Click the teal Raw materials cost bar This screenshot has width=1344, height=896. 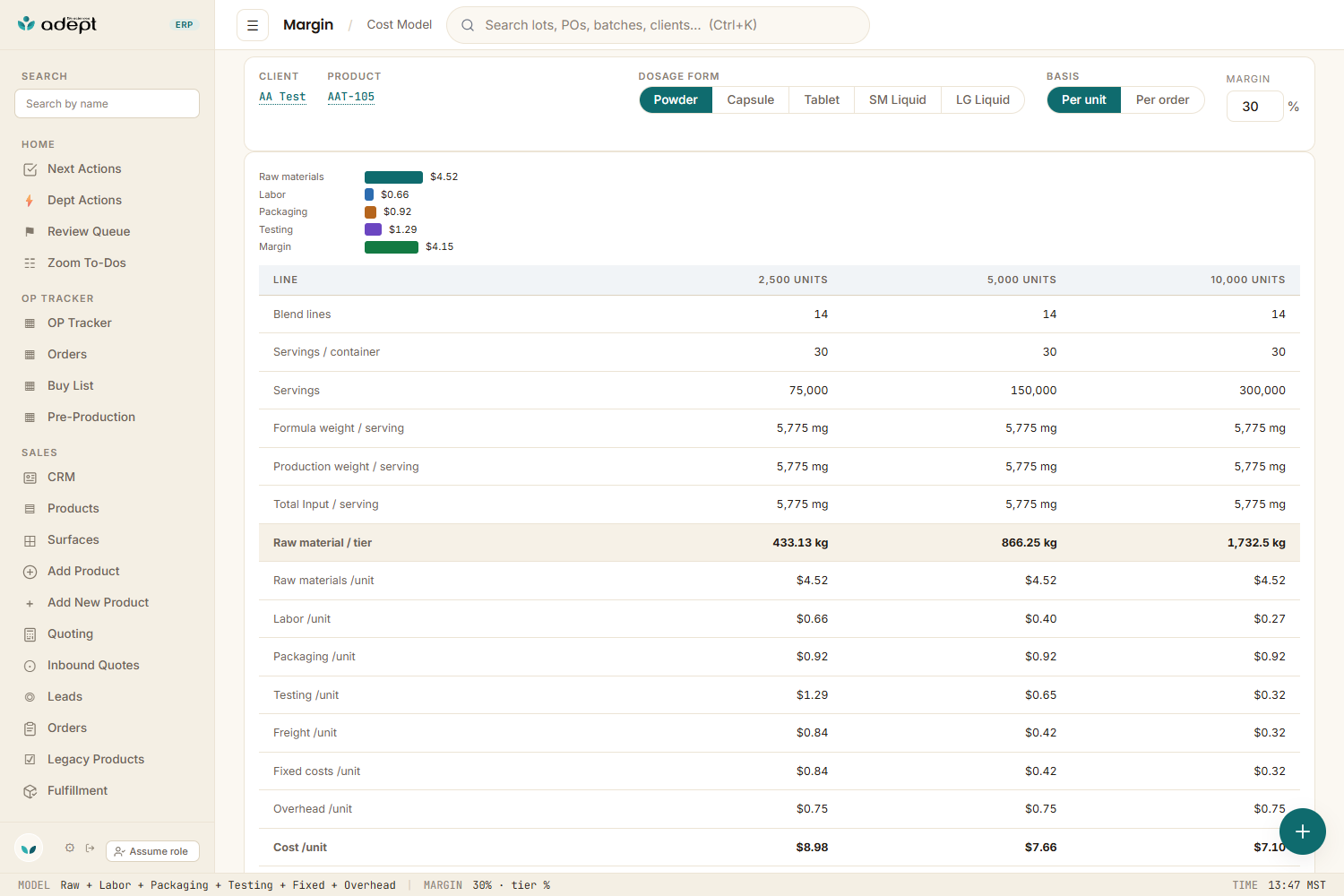[x=393, y=177]
